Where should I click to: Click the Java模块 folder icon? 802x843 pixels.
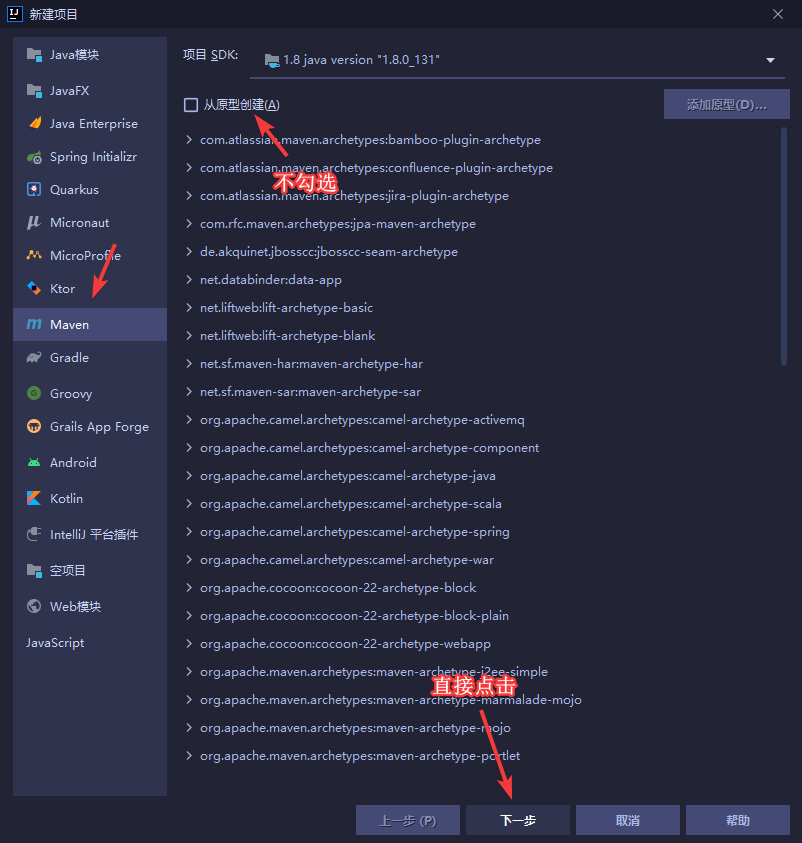[34, 55]
